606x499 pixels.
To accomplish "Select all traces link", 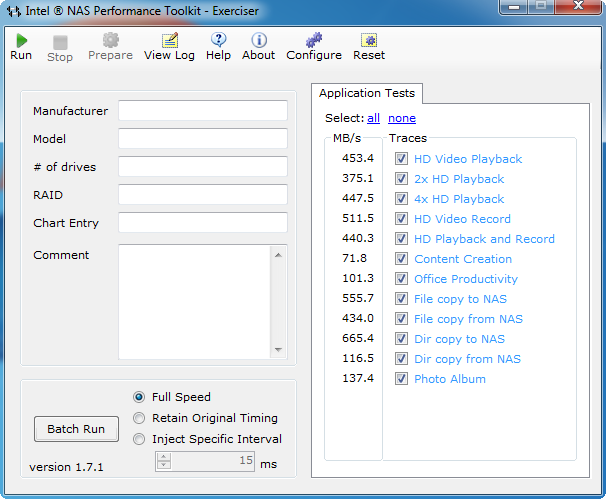I will click(x=373, y=118).
